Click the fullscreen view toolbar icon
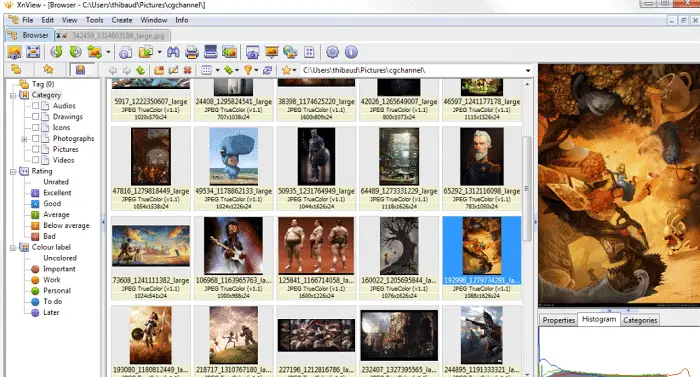 33,52
